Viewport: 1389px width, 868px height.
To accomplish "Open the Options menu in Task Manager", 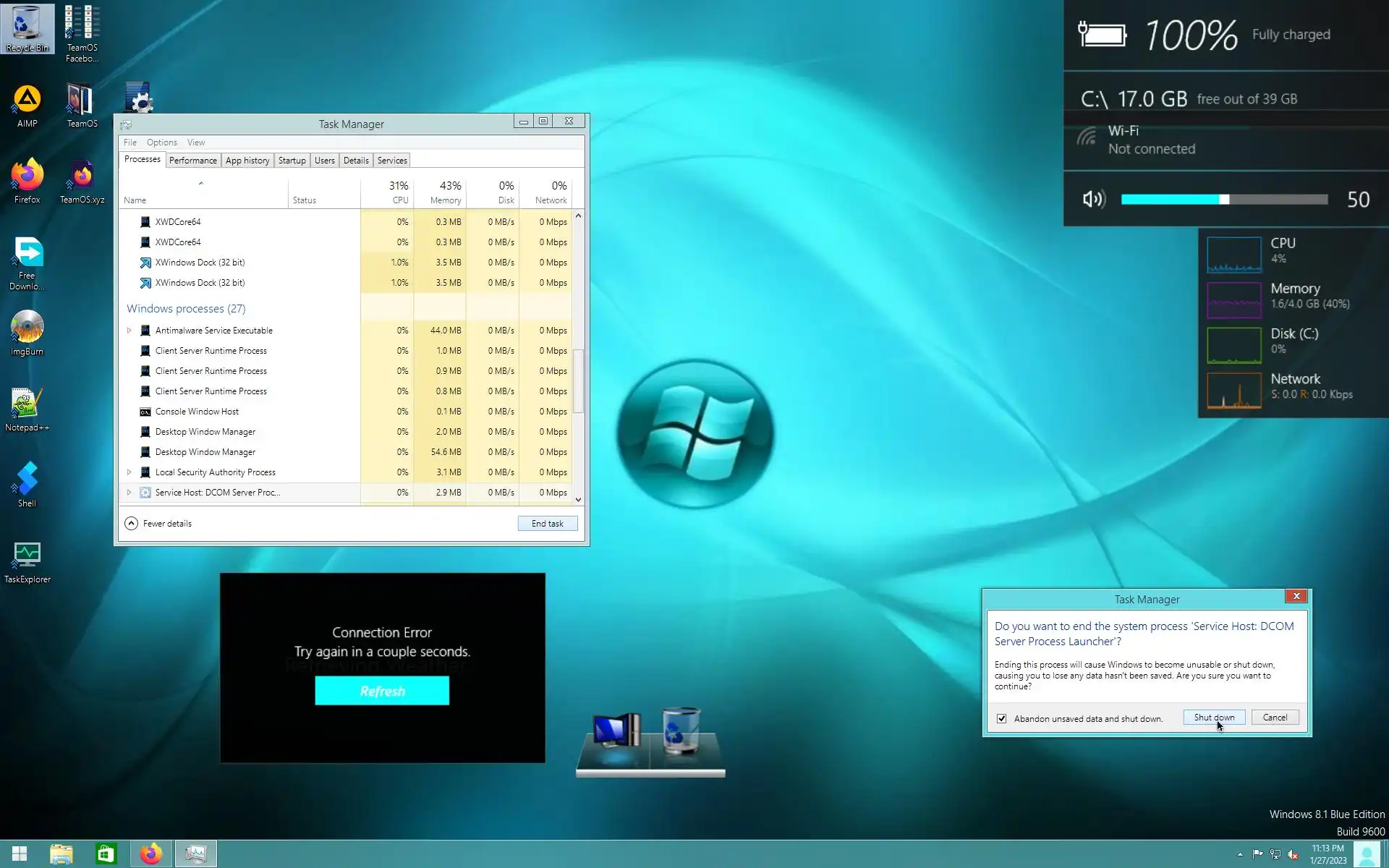I will tap(161, 142).
